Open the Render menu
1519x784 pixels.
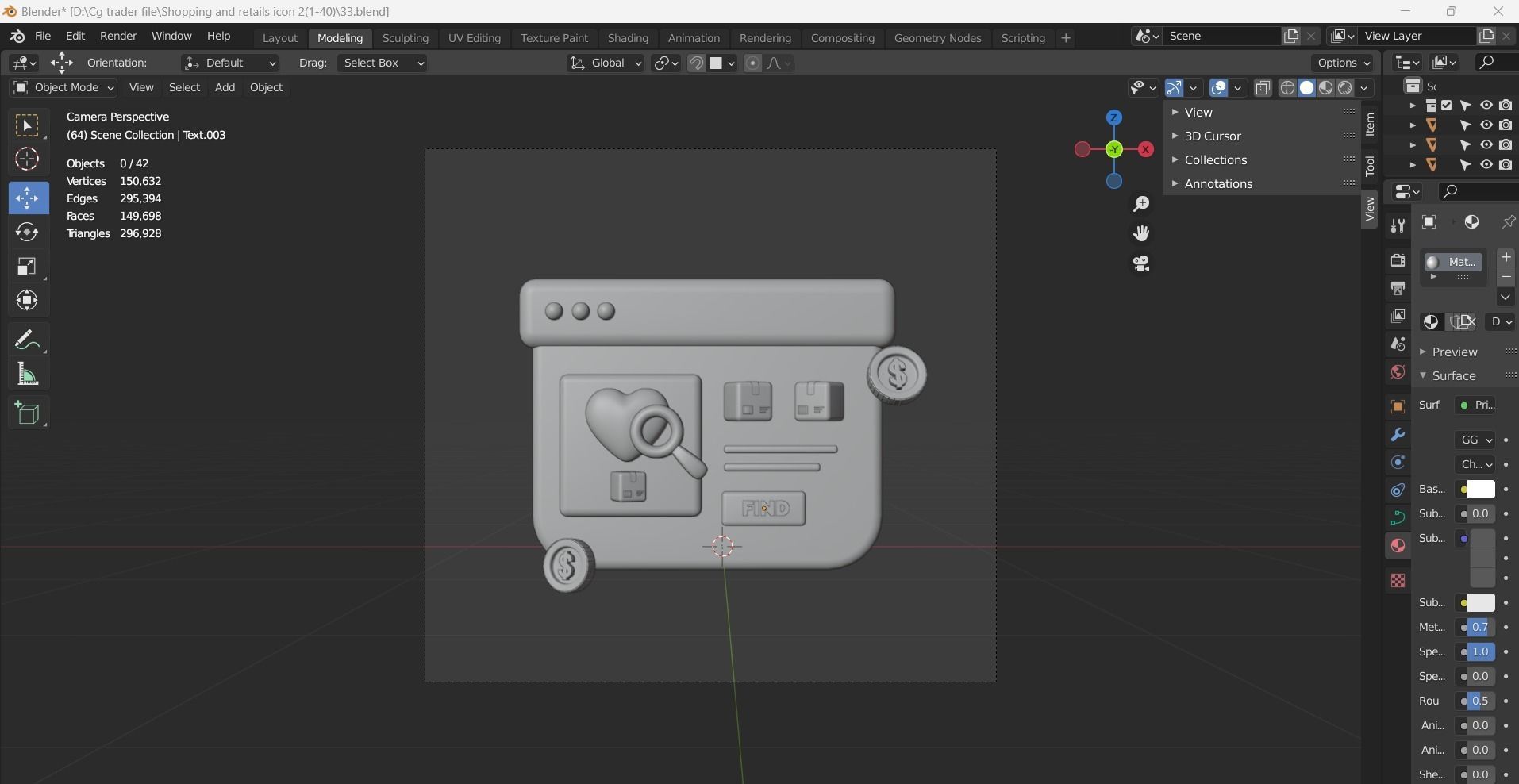pyautogui.click(x=118, y=37)
